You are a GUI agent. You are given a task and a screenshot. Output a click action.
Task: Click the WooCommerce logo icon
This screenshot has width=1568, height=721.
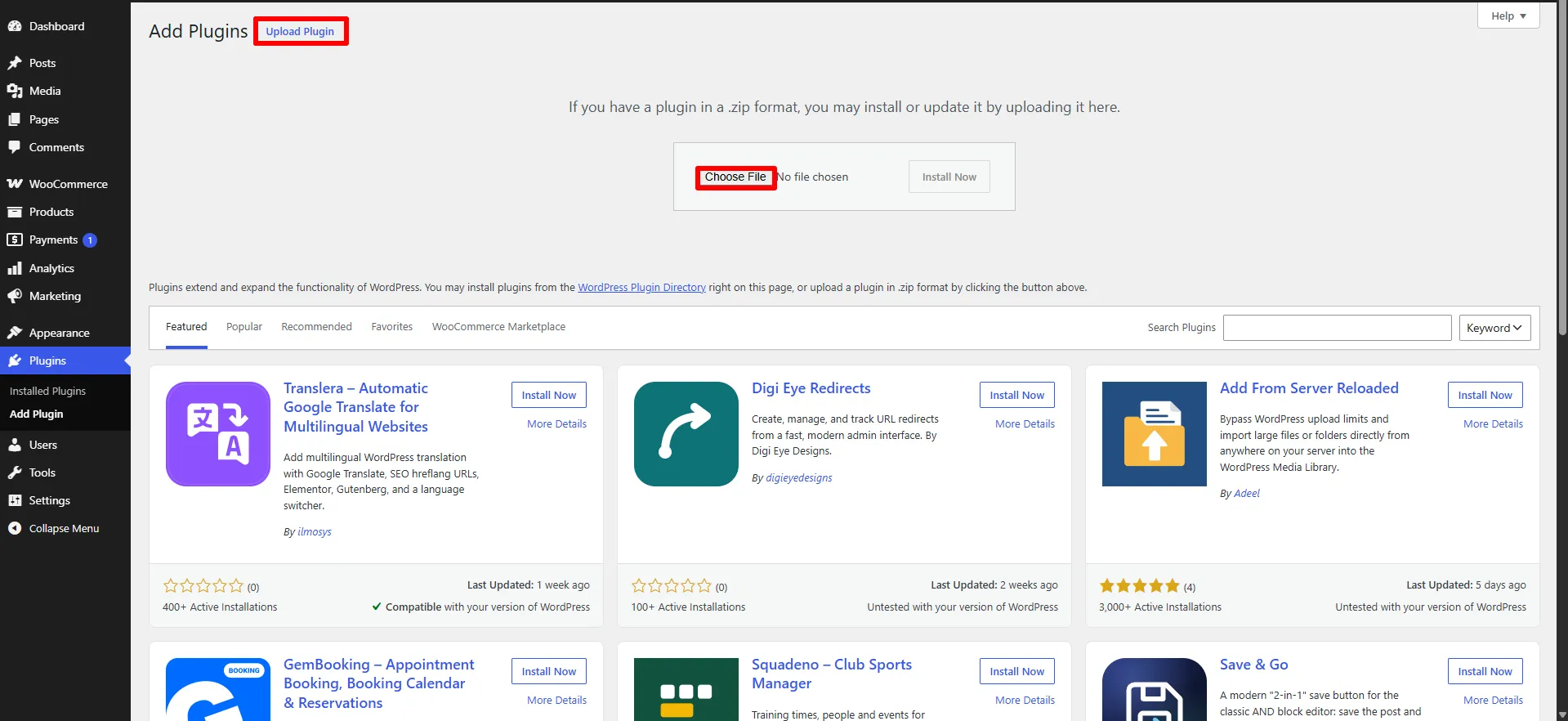[x=15, y=184]
